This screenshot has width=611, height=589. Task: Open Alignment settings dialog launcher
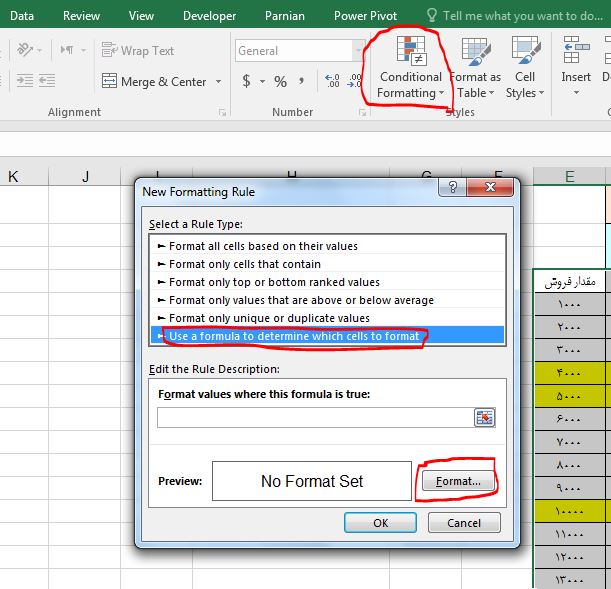(x=222, y=113)
